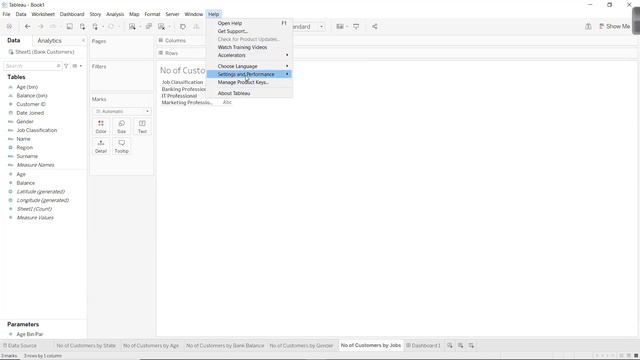This screenshot has height=360, width=640.
Task: Click the Columns shelf
Action: (x=396, y=40)
